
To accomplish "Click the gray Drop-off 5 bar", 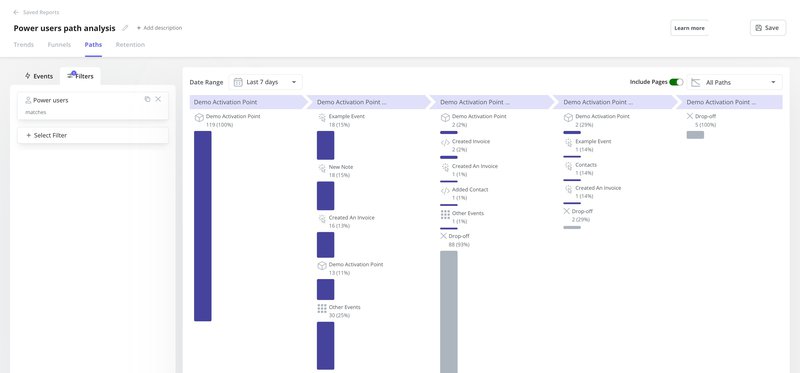I will (695, 135).
